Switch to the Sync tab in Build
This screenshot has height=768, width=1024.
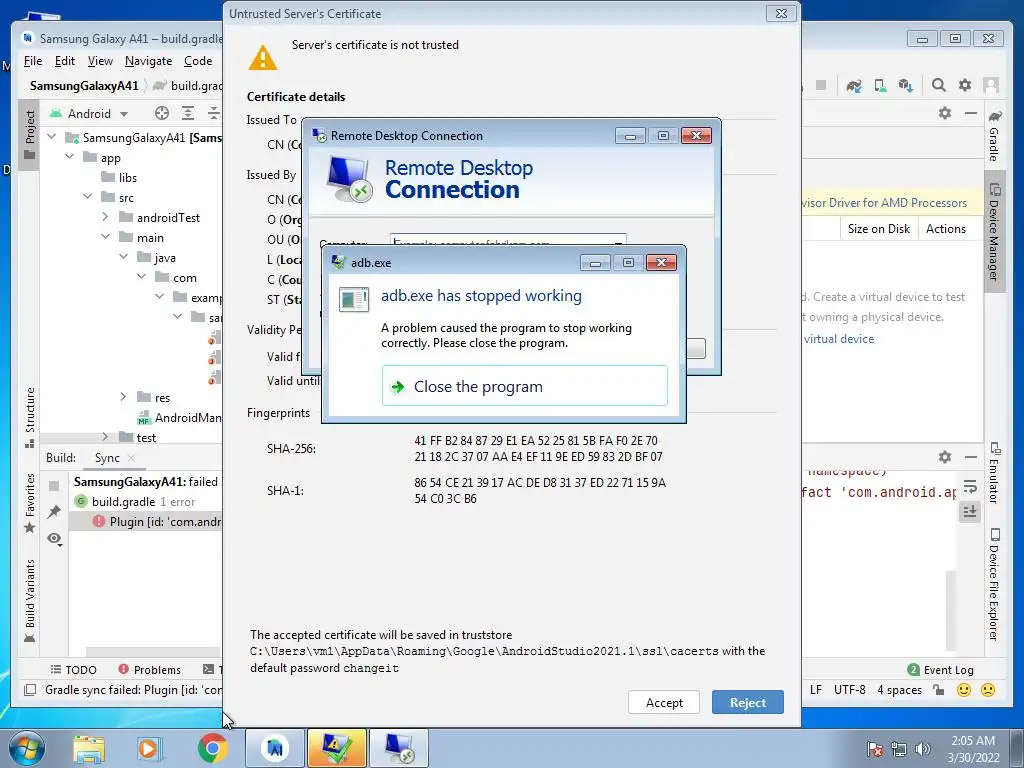(107, 458)
